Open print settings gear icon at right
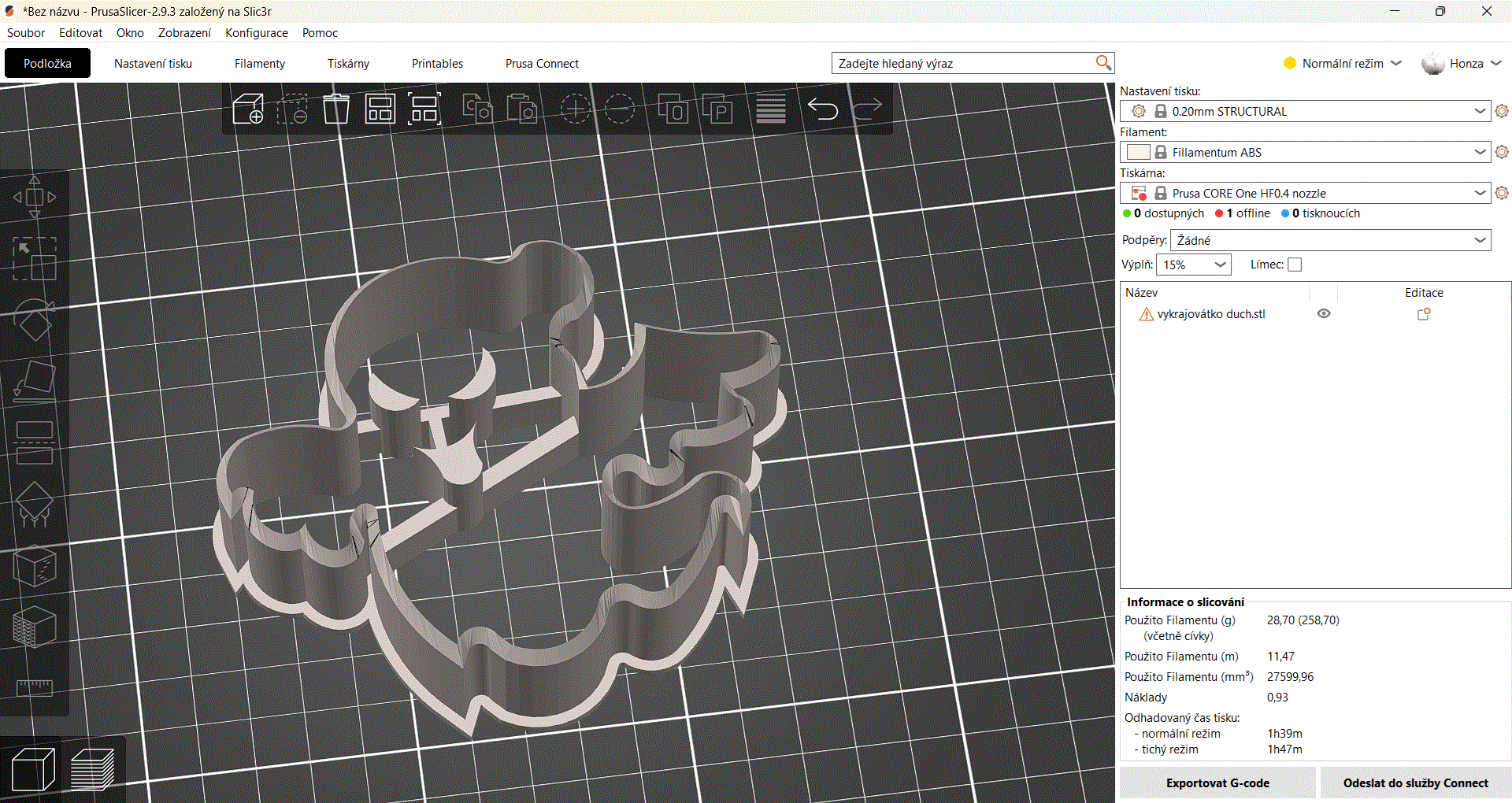 coord(1502,111)
